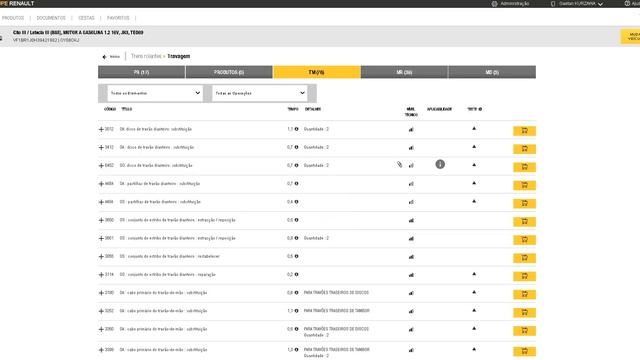Select 'PARA TRAVÕES TRASEIROS DE TAMBOR' in 1,1 row

tap(336, 311)
